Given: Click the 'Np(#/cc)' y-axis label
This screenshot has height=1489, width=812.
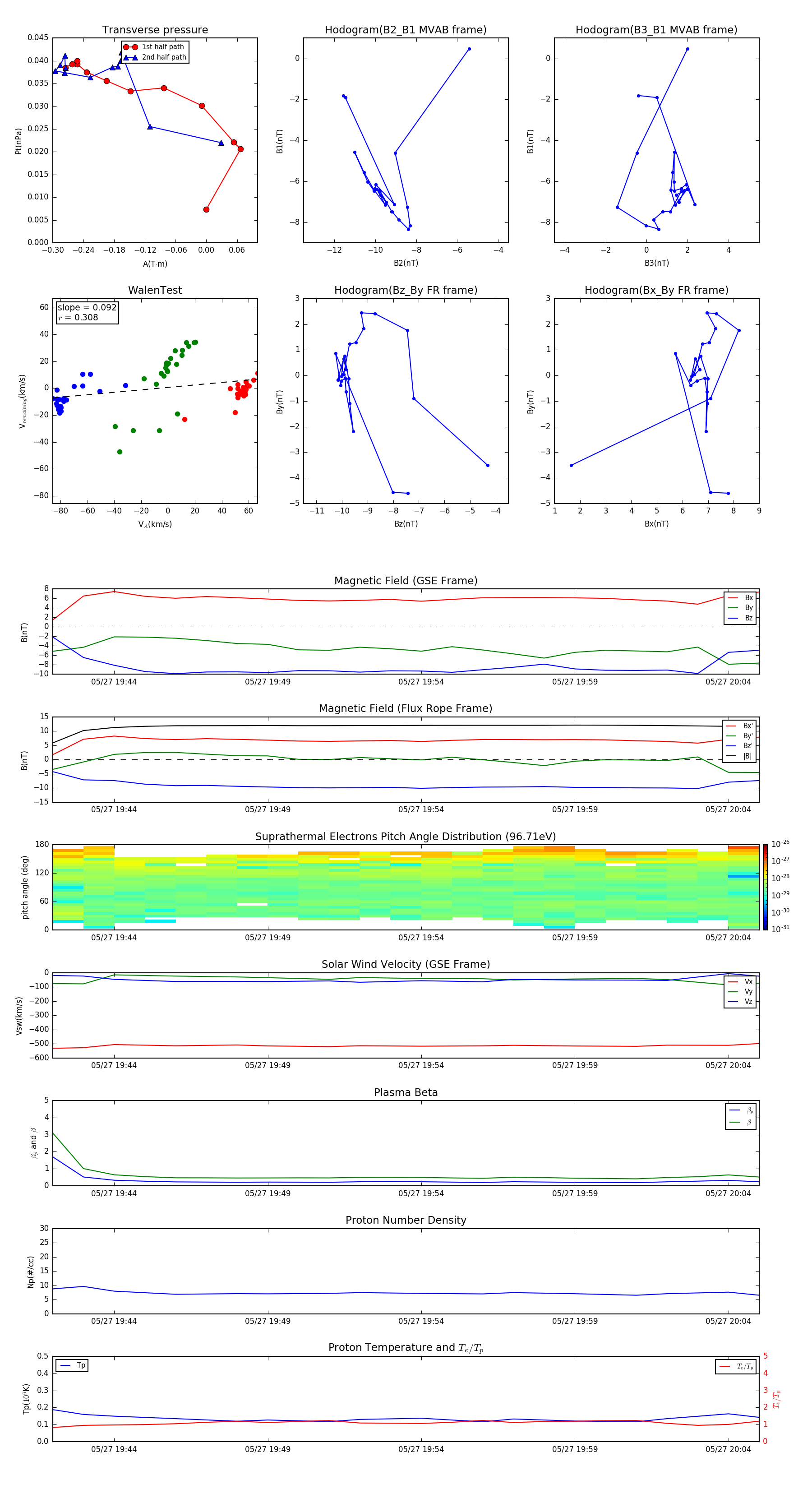Looking at the screenshot, I should click(x=31, y=1271).
